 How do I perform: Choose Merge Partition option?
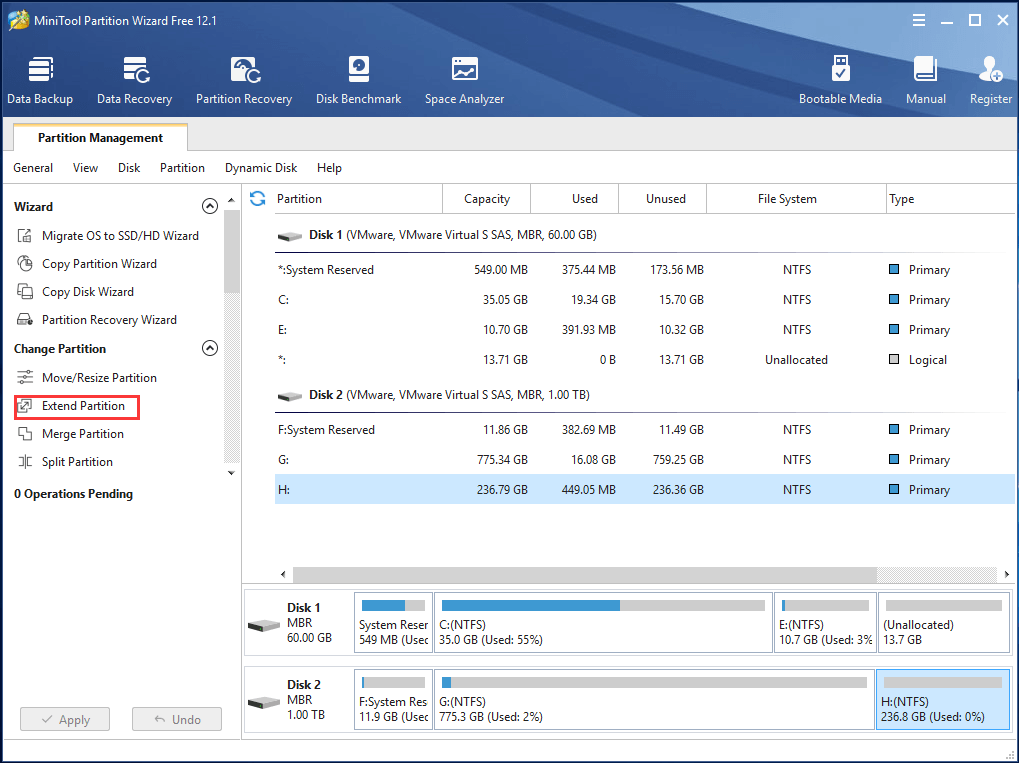coord(83,433)
